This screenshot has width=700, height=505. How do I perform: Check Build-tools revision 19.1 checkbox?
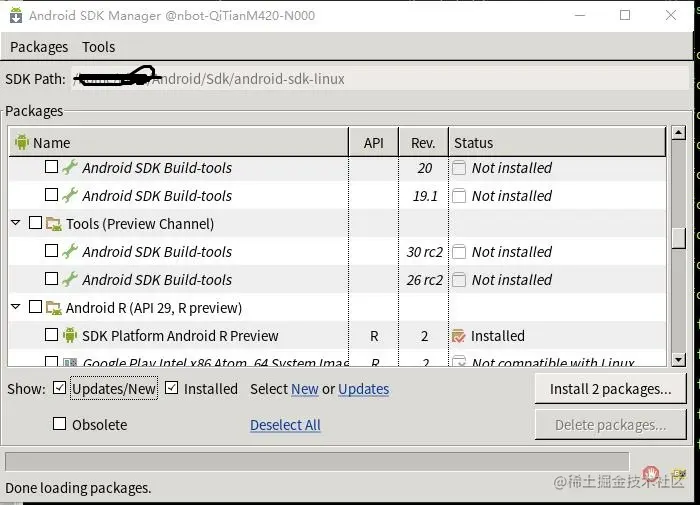coord(51,195)
